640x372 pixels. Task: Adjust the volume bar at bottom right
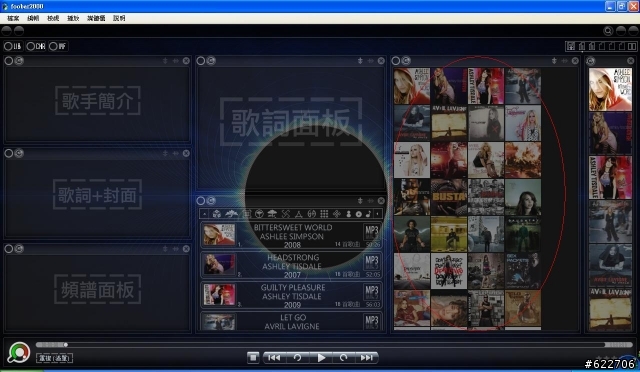click(618, 345)
